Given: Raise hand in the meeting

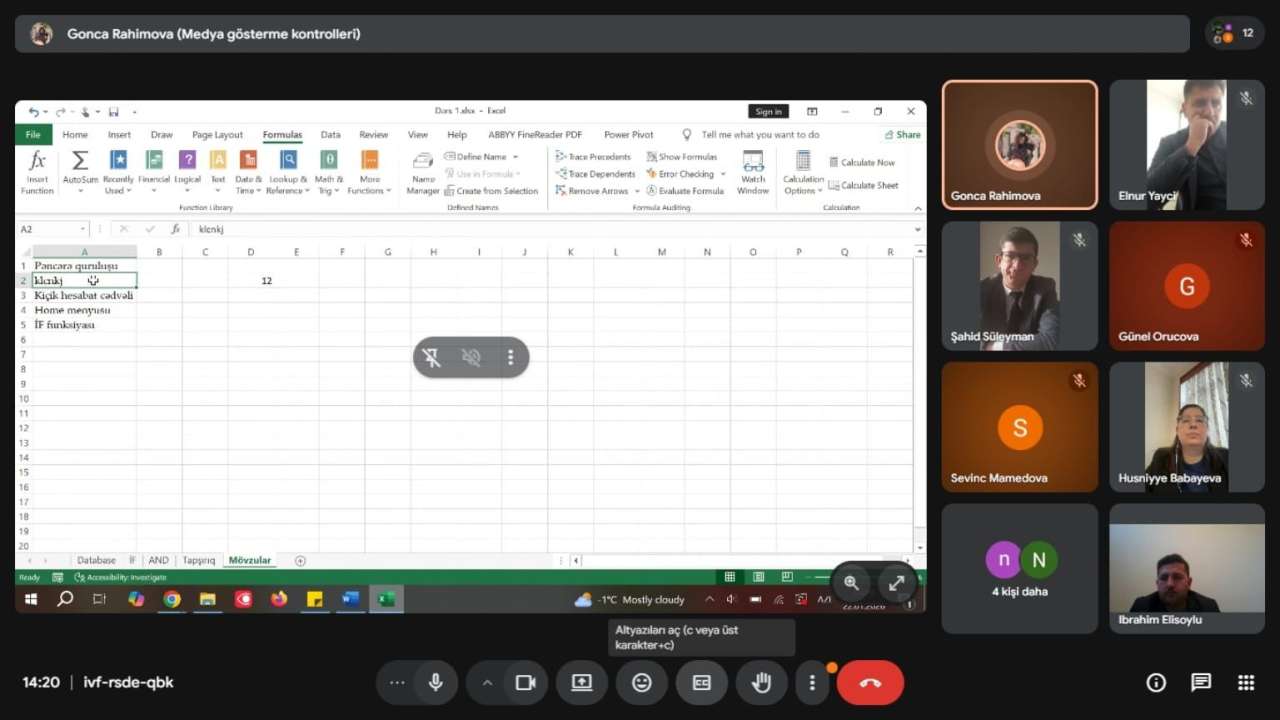Looking at the screenshot, I should pyautogui.click(x=761, y=683).
